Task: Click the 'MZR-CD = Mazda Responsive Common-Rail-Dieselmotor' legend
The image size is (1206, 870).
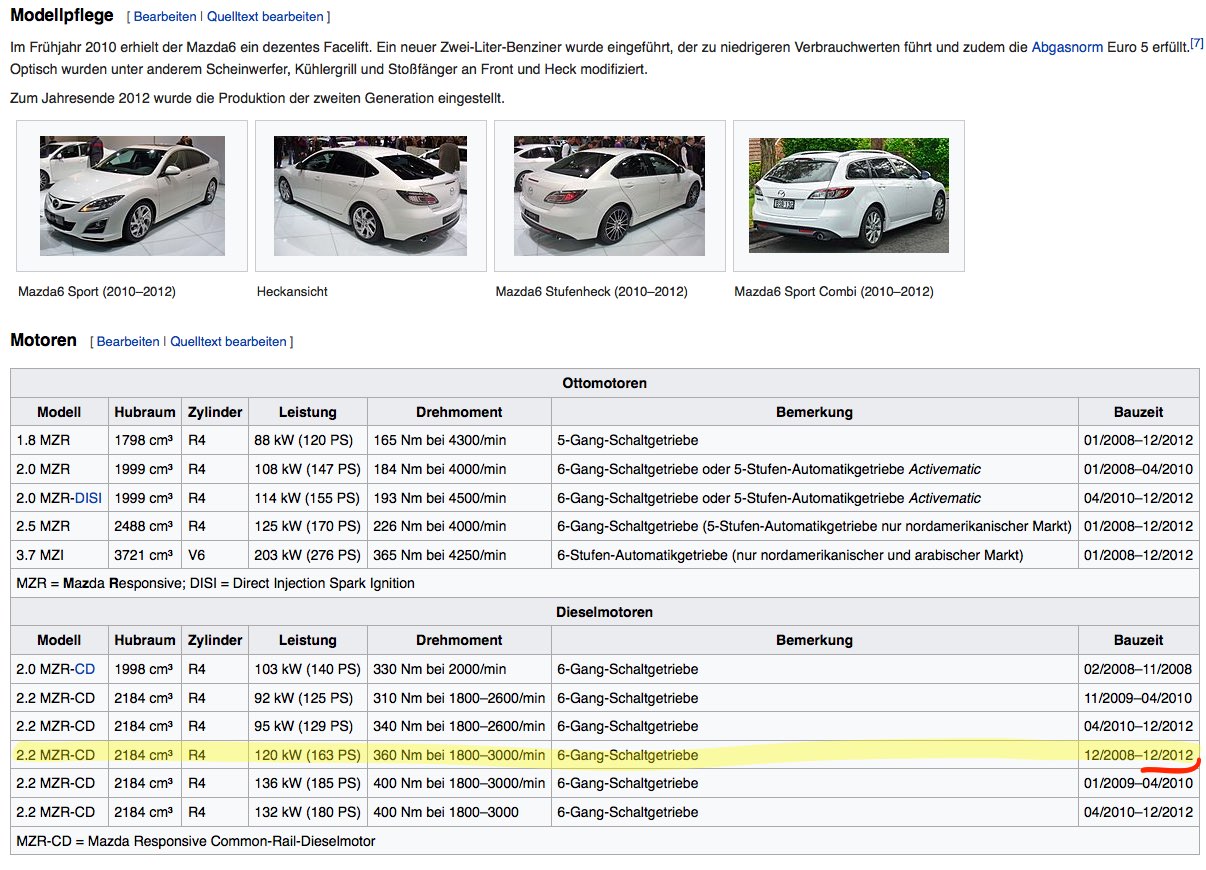Action: point(605,841)
